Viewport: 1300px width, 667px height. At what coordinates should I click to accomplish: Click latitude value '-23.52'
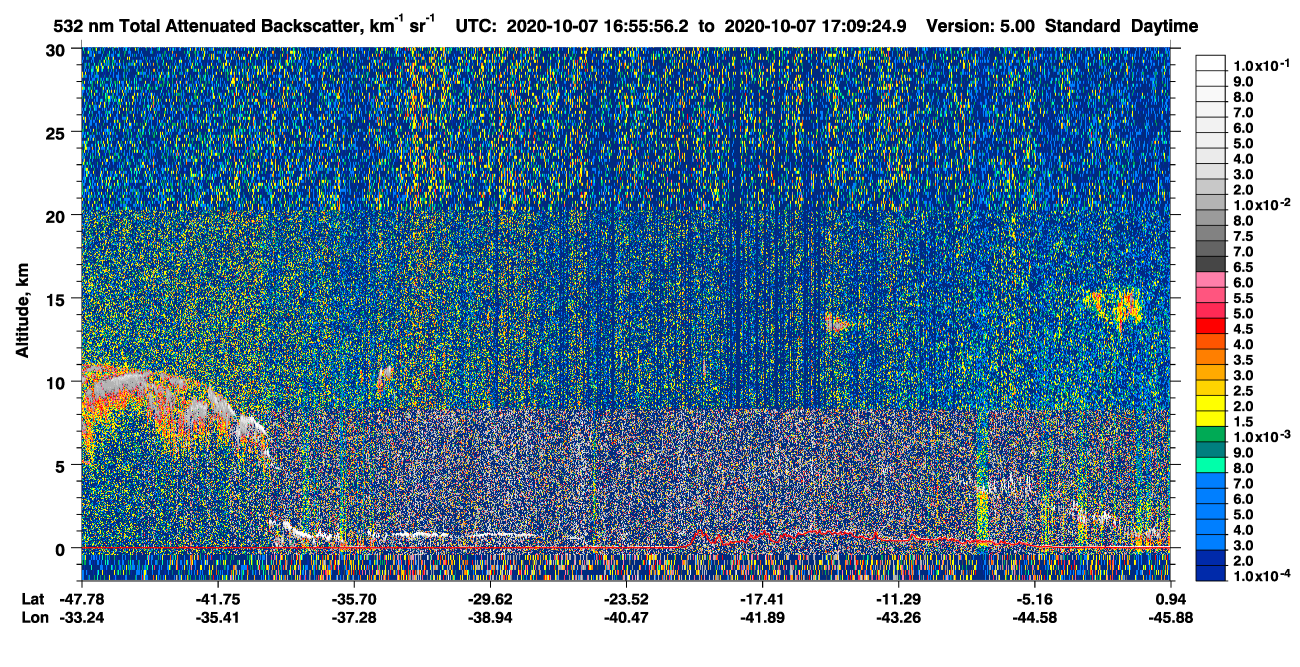click(626, 599)
